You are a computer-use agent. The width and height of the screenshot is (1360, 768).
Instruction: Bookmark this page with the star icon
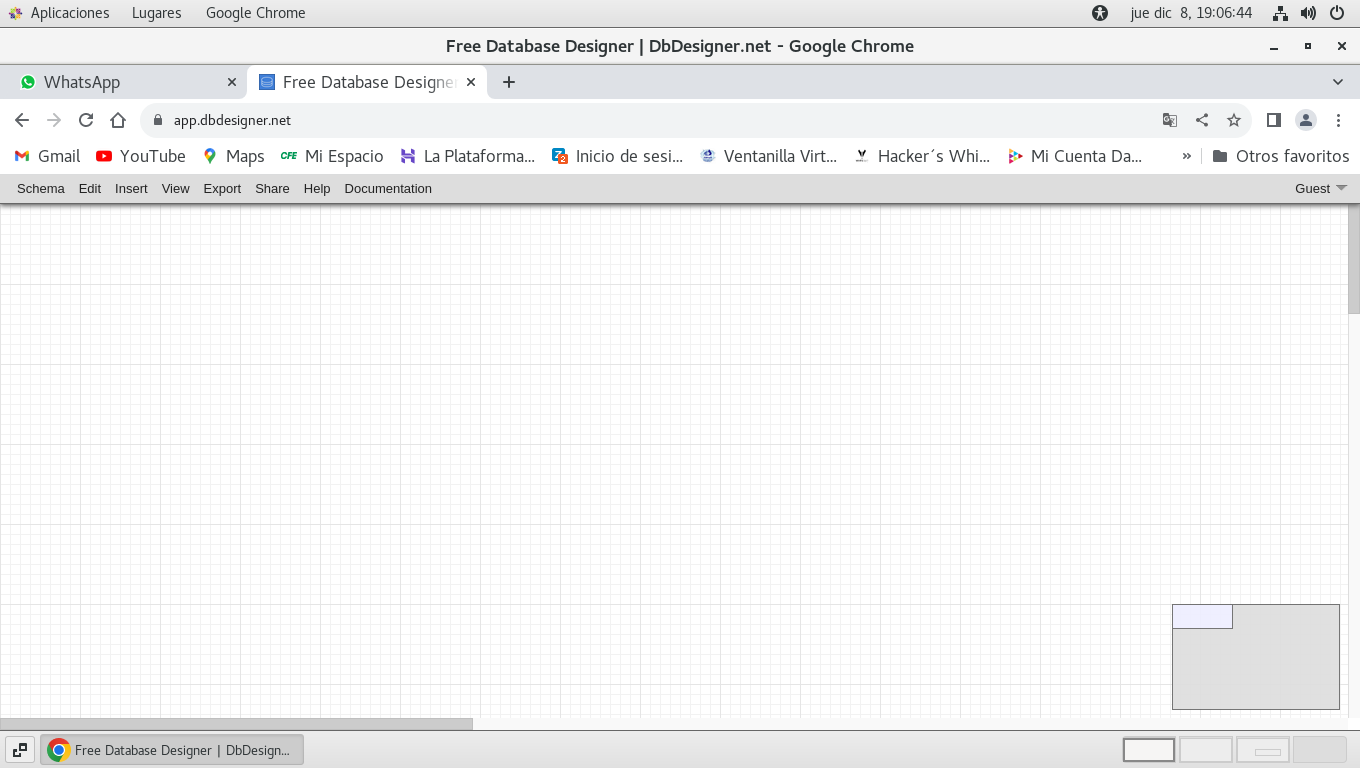coord(1234,120)
